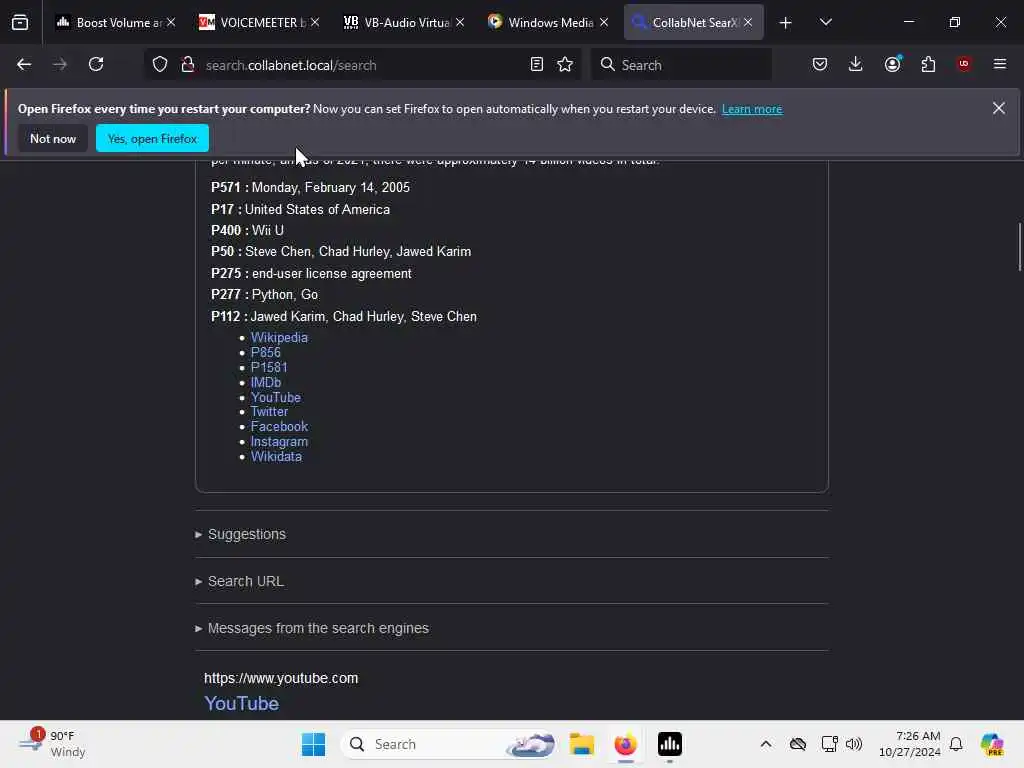Click Yes, open Firefox button
This screenshot has height=768, width=1024.
pyautogui.click(x=152, y=138)
